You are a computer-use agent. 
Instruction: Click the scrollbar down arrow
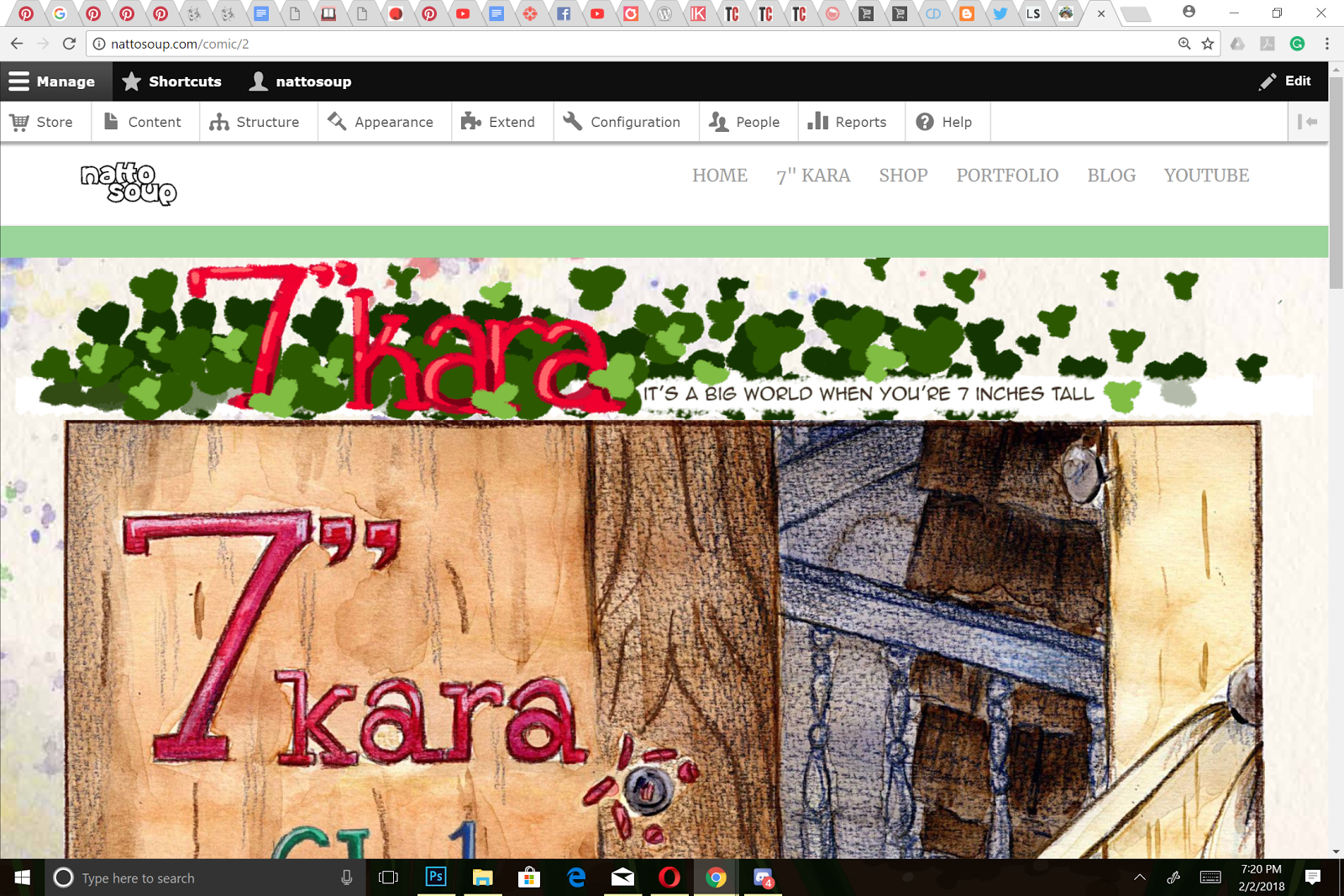tap(1336, 851)
